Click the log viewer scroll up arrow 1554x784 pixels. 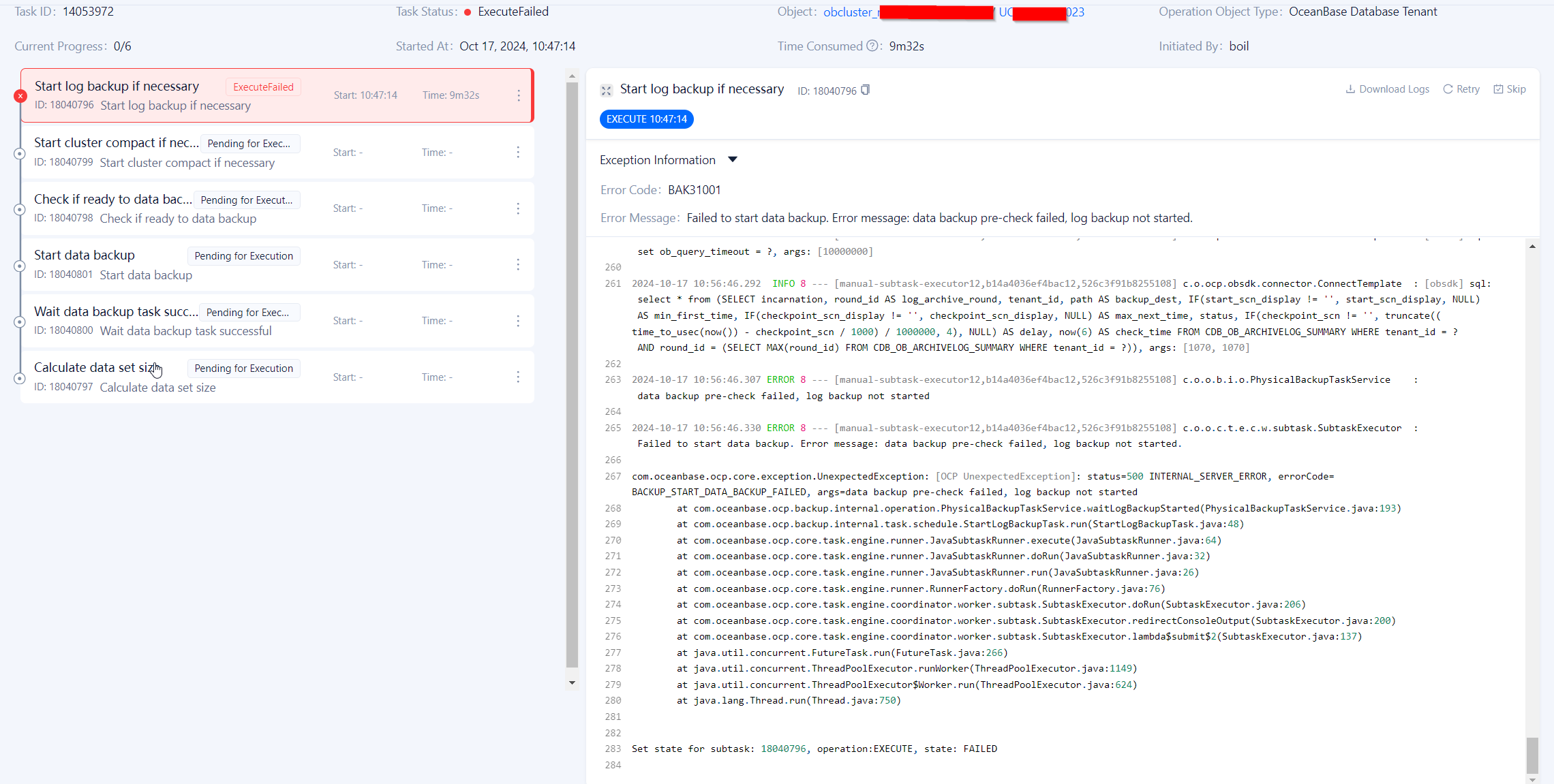[x=1532, y=247]
